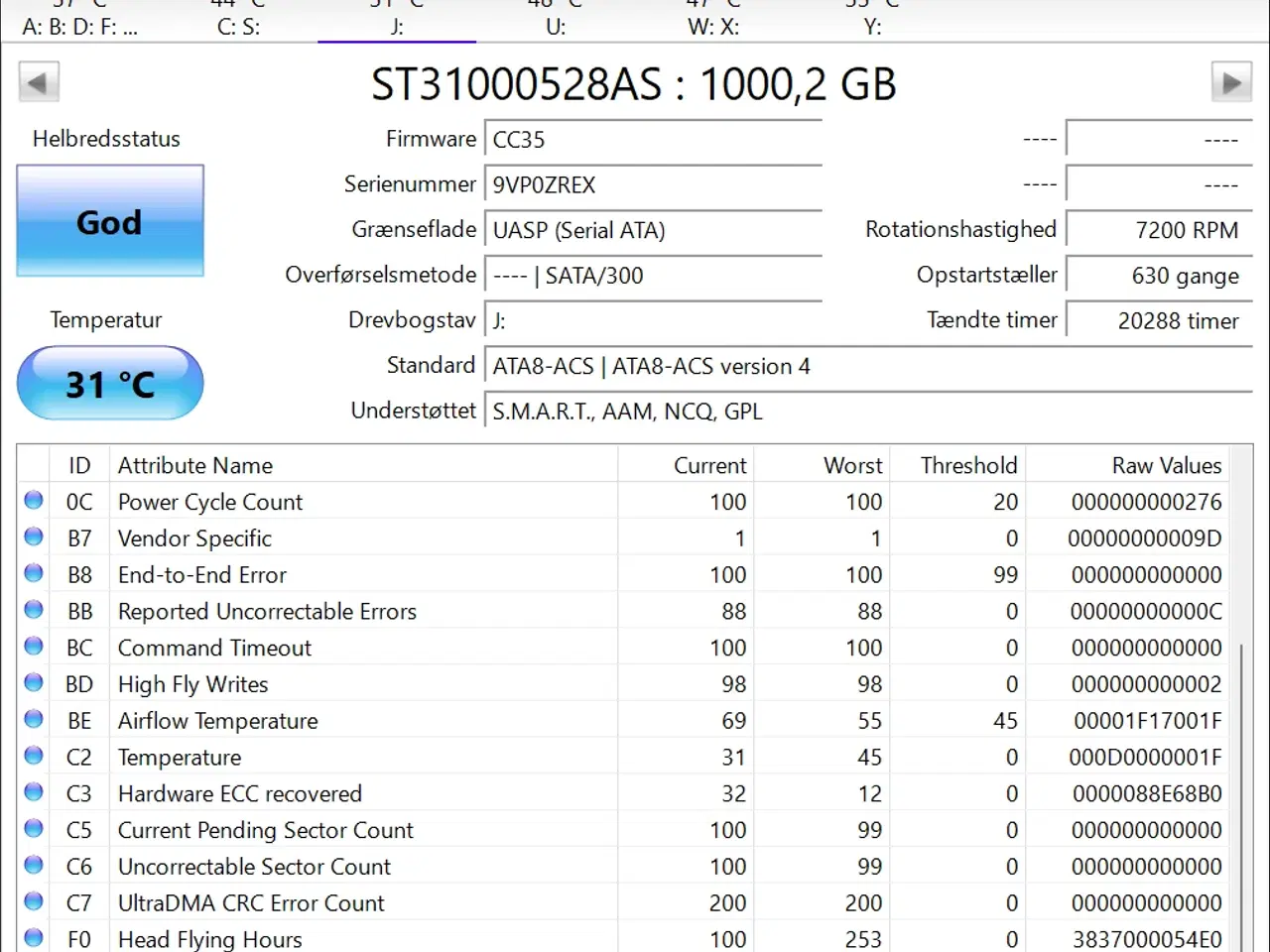
Task: Select the Current Pending Sector Count name
Action: pos(266,830)
